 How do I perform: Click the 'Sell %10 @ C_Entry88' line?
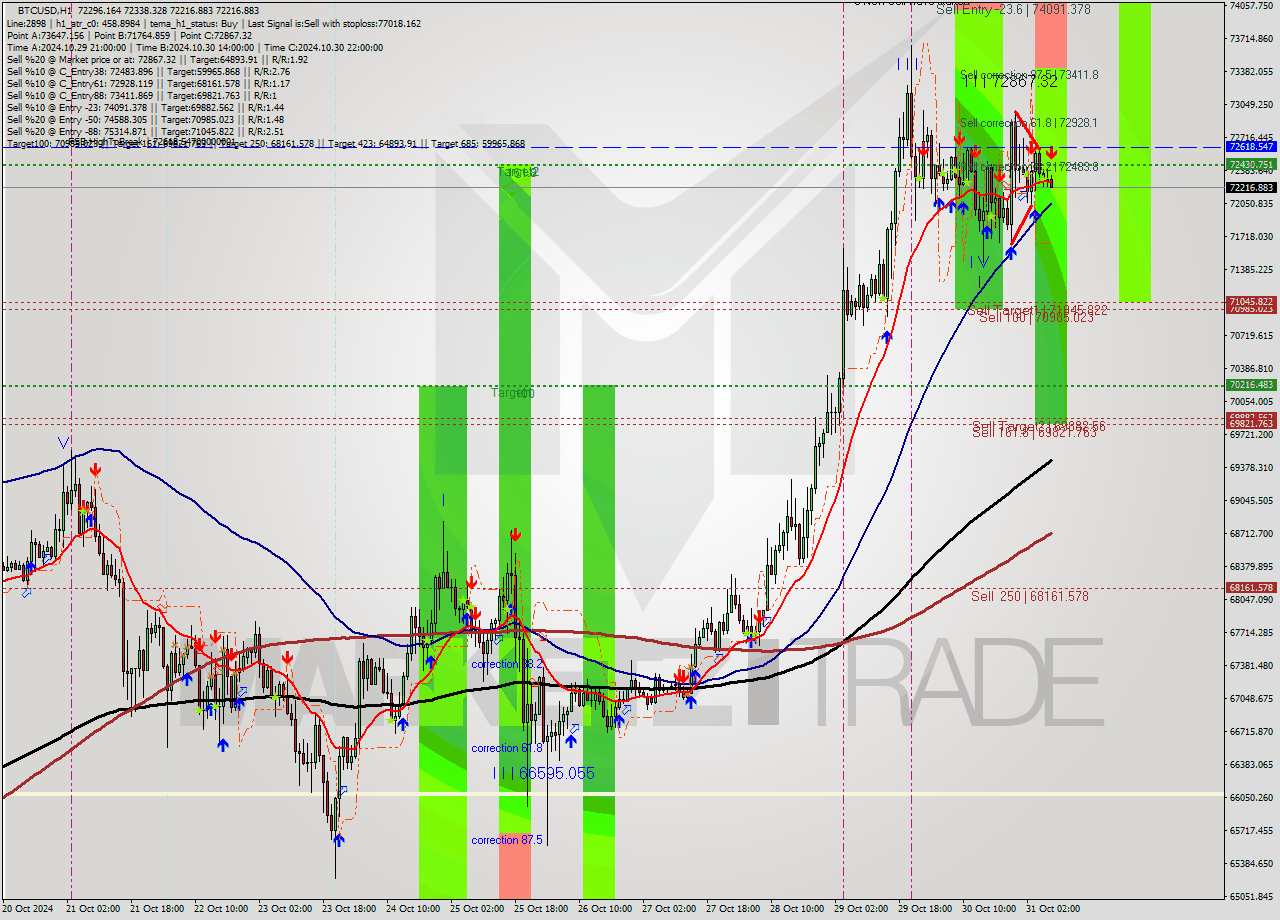click(141, 95)
